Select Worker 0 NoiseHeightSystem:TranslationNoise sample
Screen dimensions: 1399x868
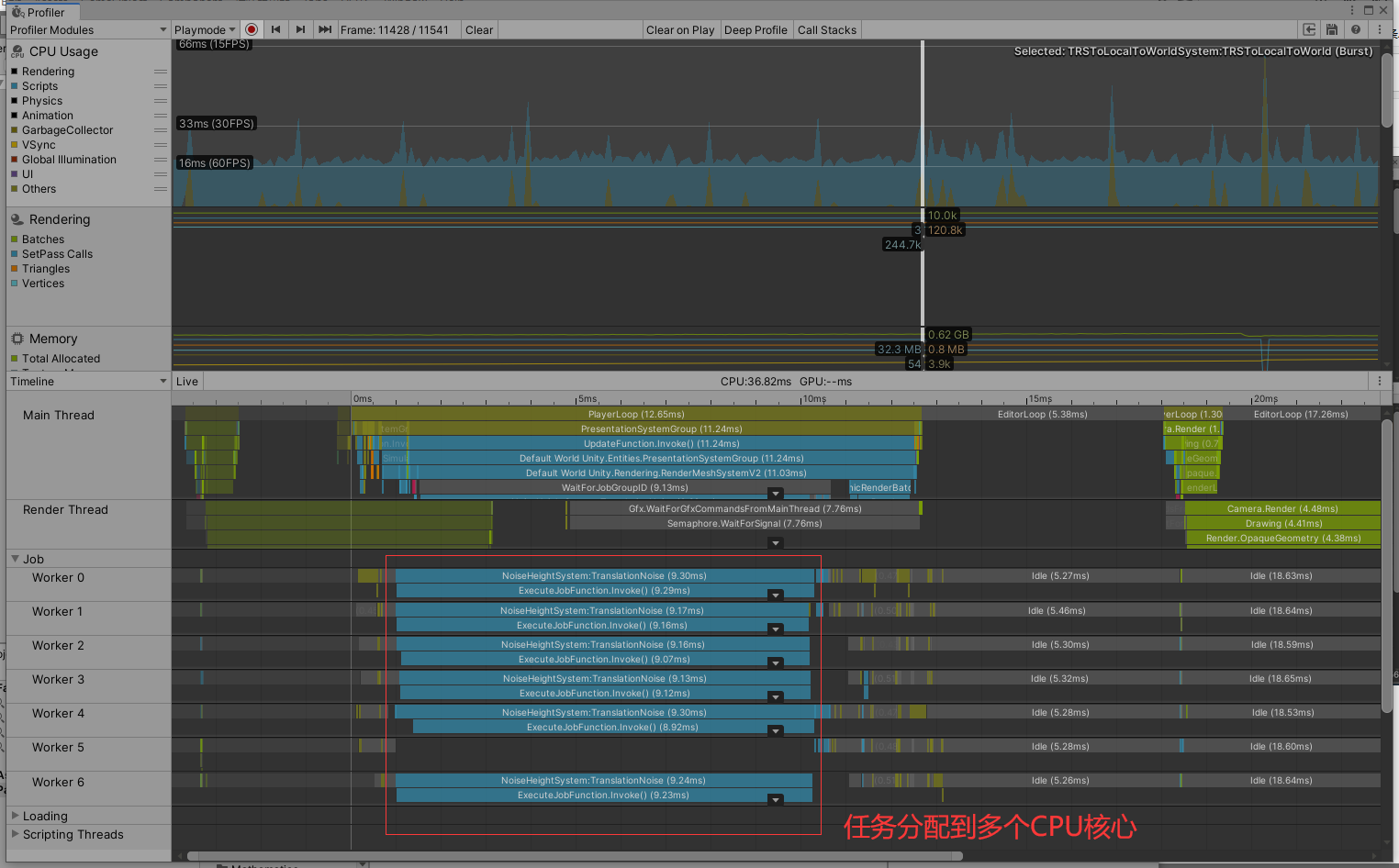pyautogui.click(x=604, y=576)
